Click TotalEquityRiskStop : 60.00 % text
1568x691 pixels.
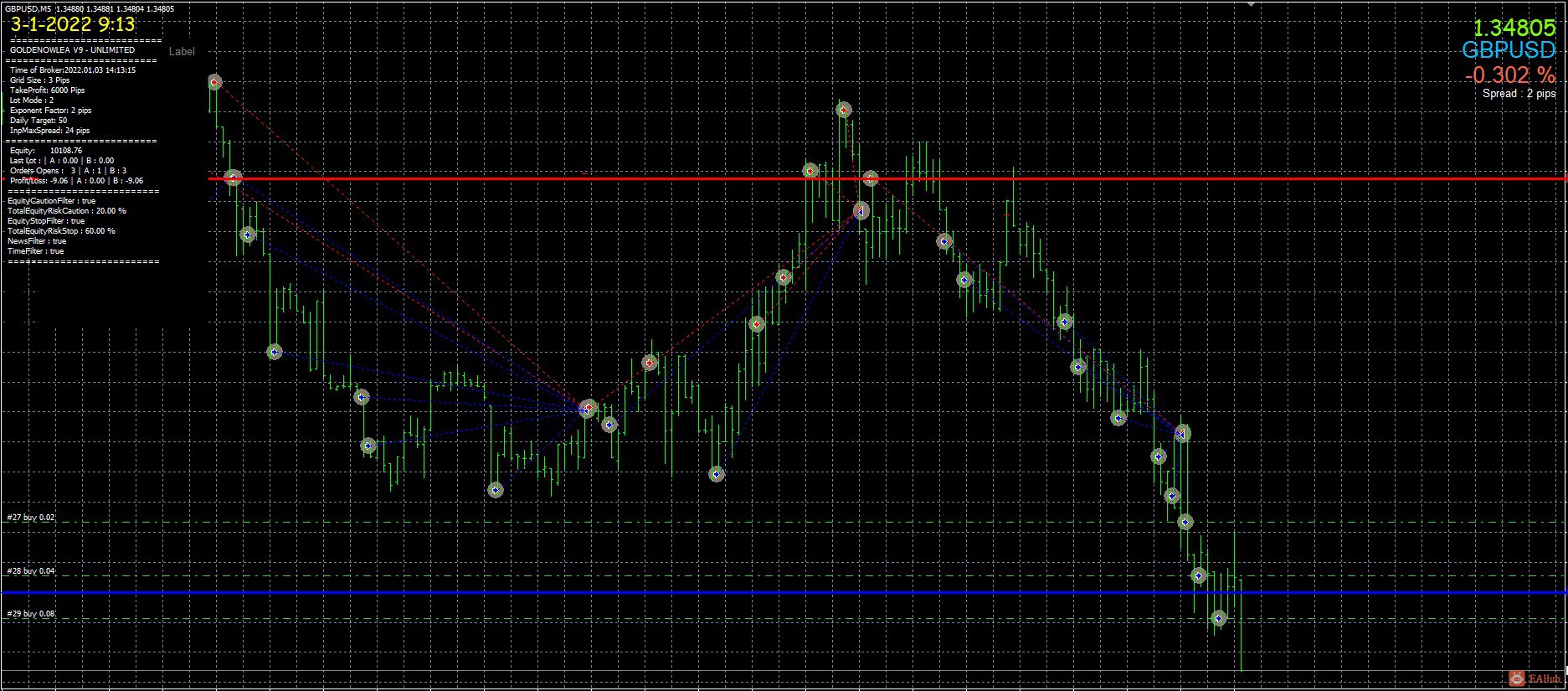tap(62, 231)
